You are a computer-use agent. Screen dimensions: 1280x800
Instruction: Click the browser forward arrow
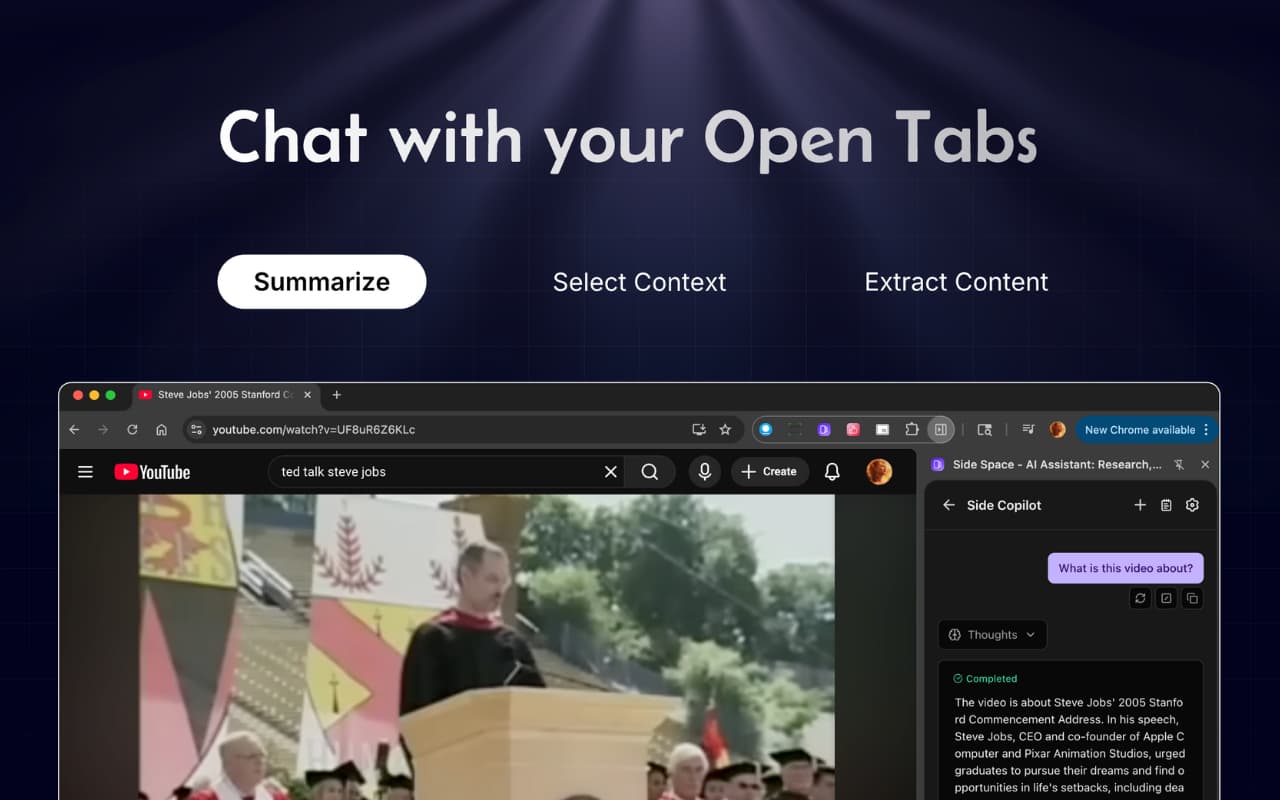[103, 430]
